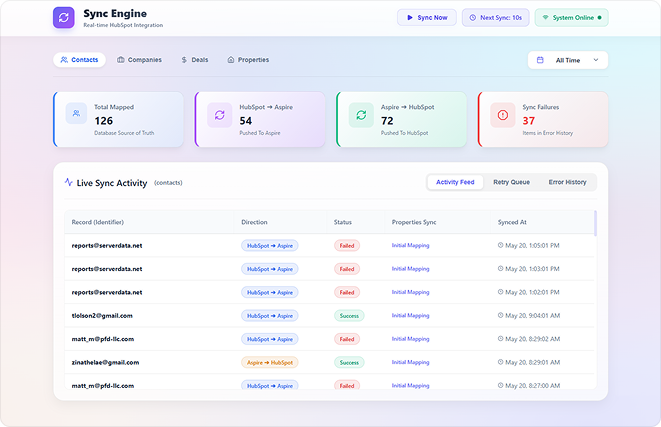Select the Retry Queue tab
The height and width of the screenshot is (427, 661).
(x=511, y=182)
